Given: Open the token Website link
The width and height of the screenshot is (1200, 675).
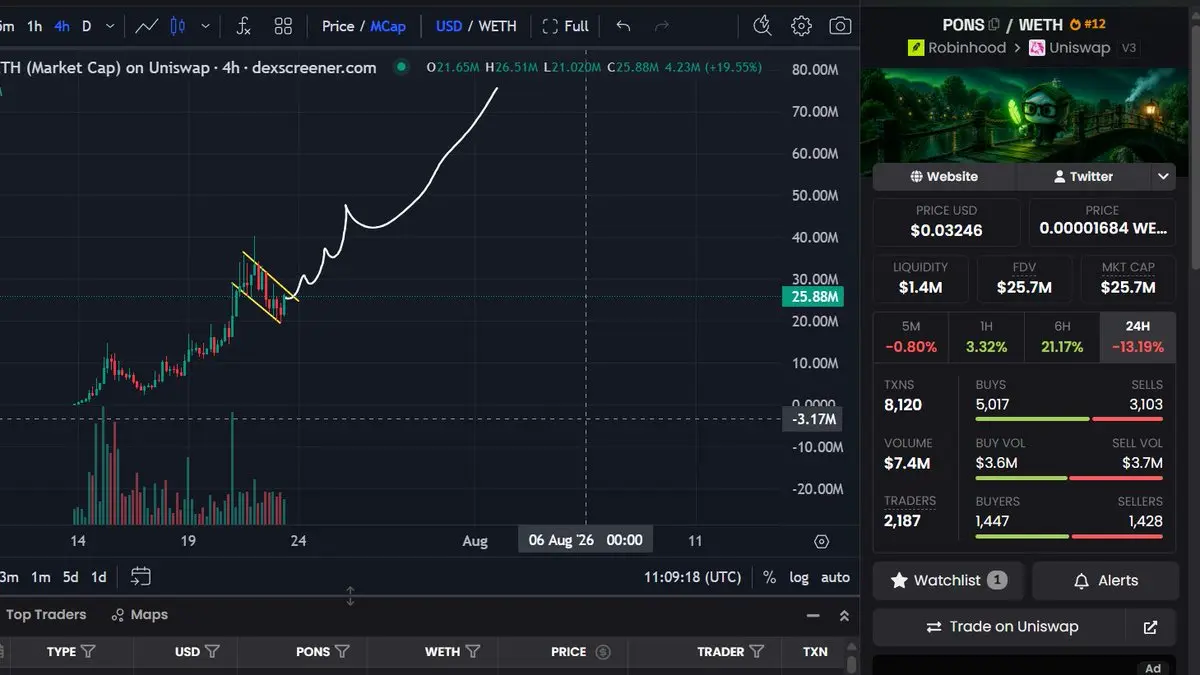Looking at the screenshot, I should [944, 176].
